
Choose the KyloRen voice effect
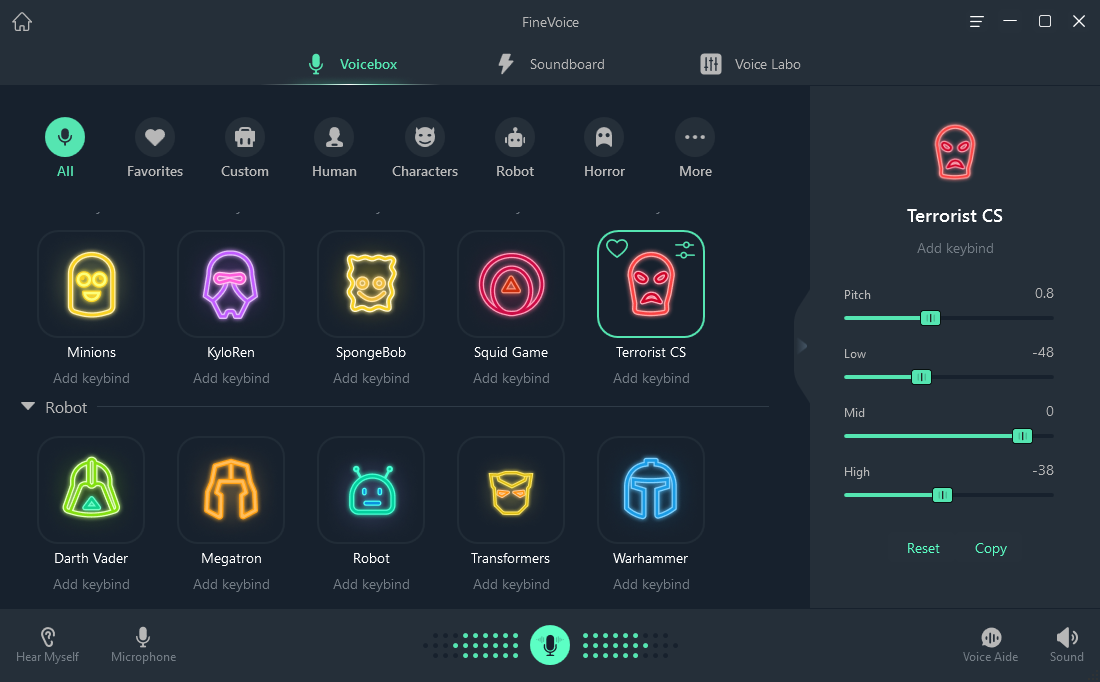[x=231, y=284]
